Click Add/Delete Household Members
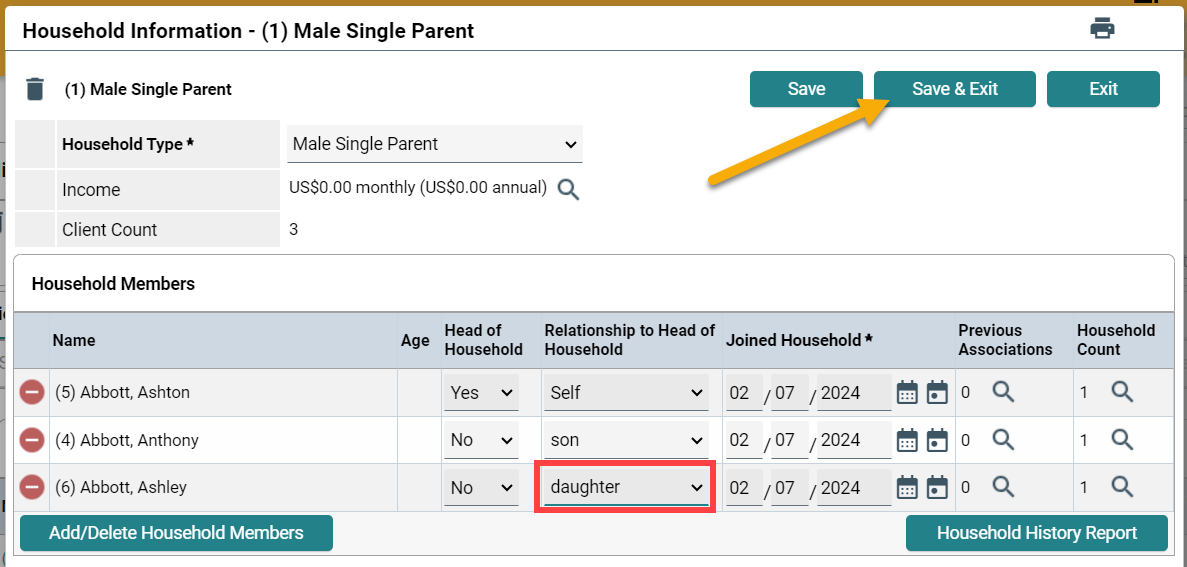1187x567 pixels. click(x=176, y=533)
